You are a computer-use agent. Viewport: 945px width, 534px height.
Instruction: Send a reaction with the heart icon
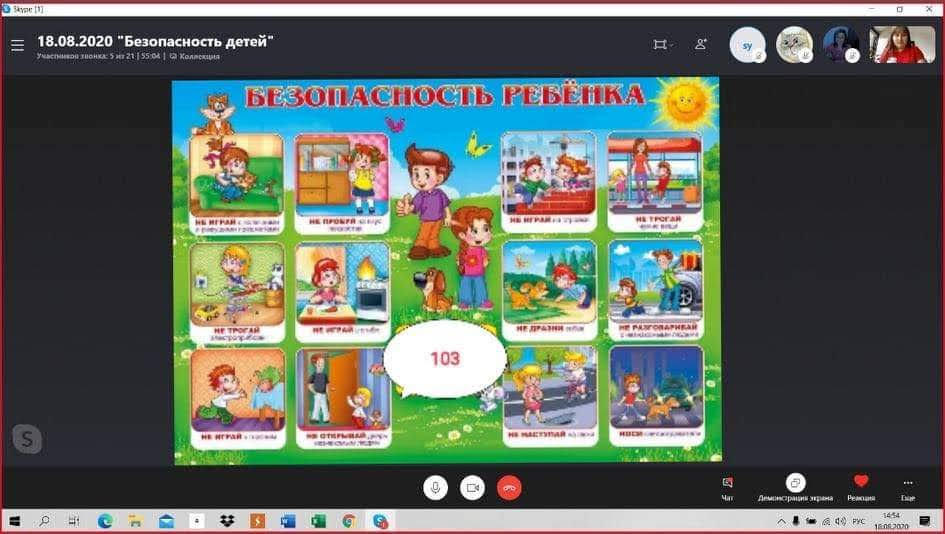pos(861,487)
